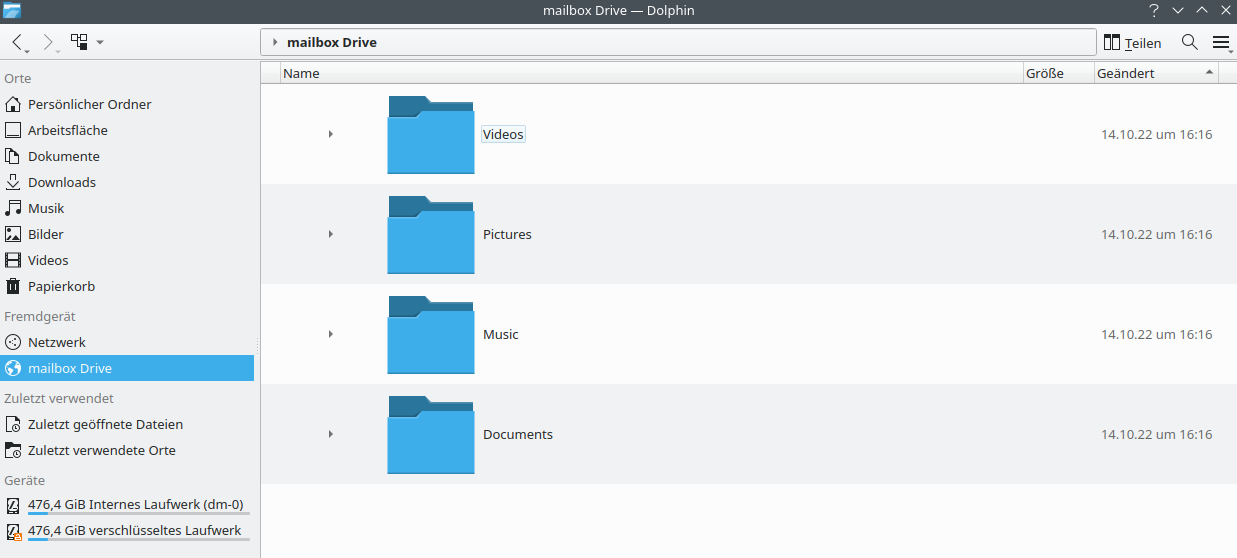
Task: Open the search magnifier icon
Action: [1190, 42]
